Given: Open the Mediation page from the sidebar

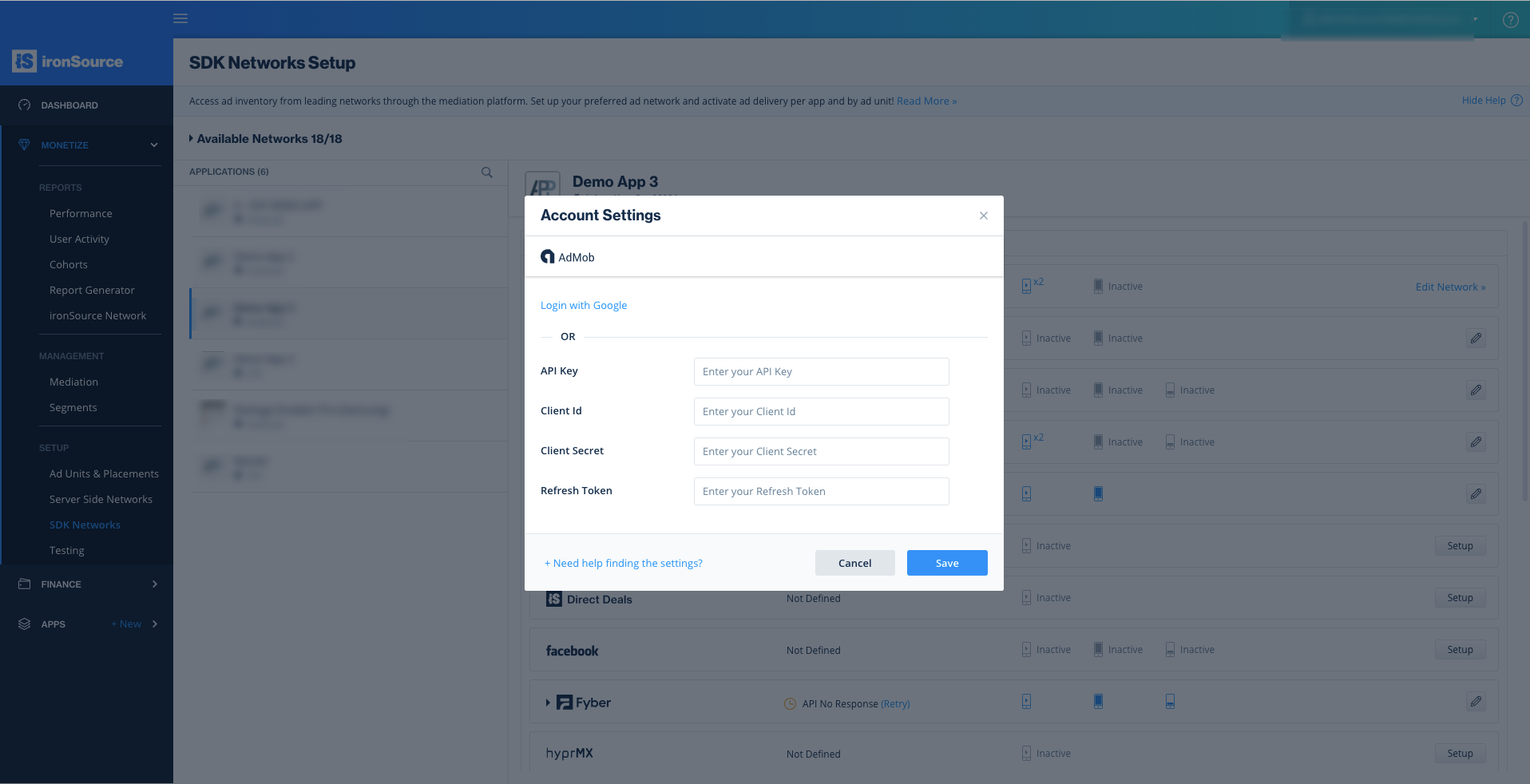Looking at the screenshot, I should (73, 382).
